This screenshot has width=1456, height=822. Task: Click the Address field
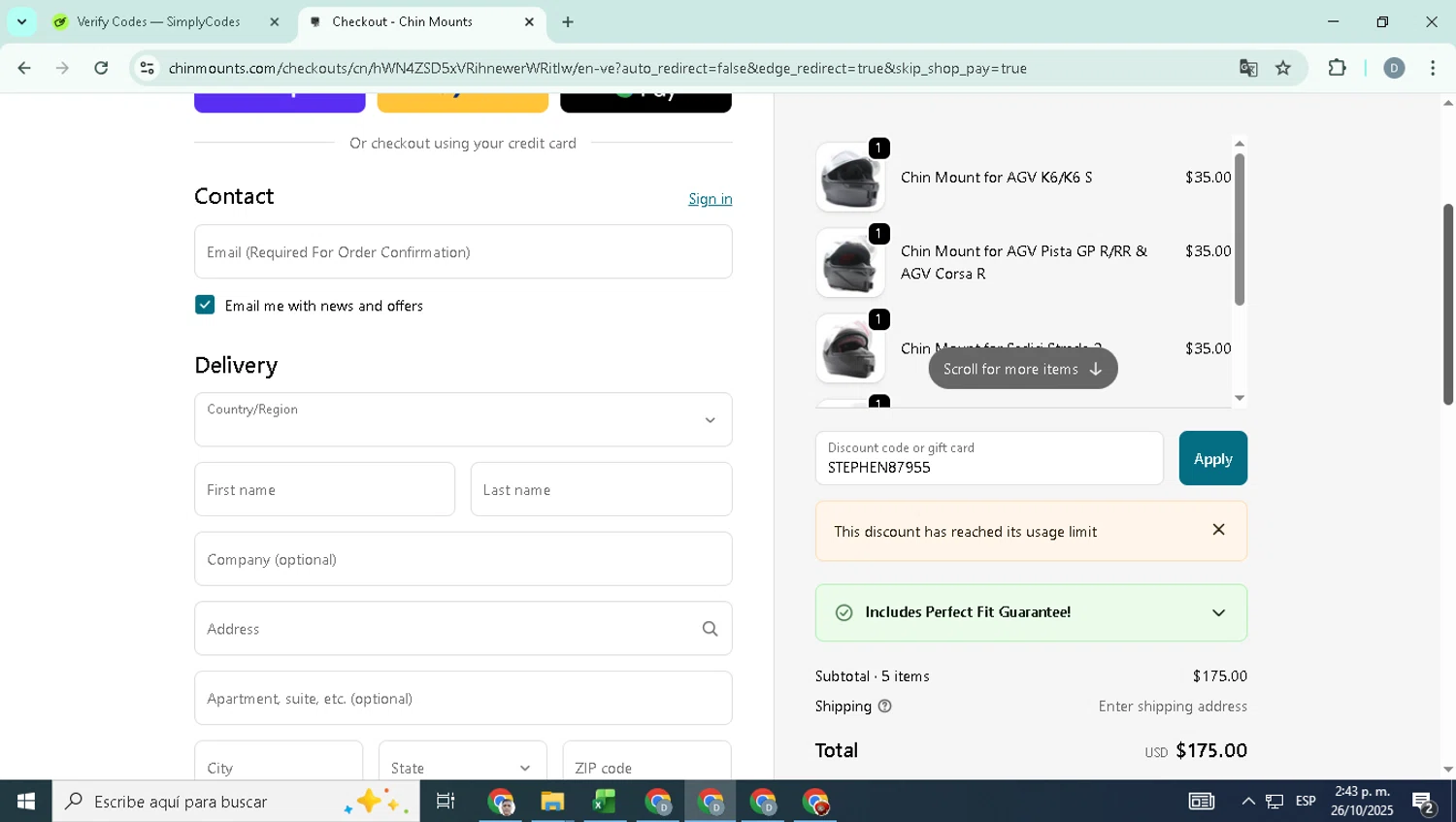coord(463,629)
